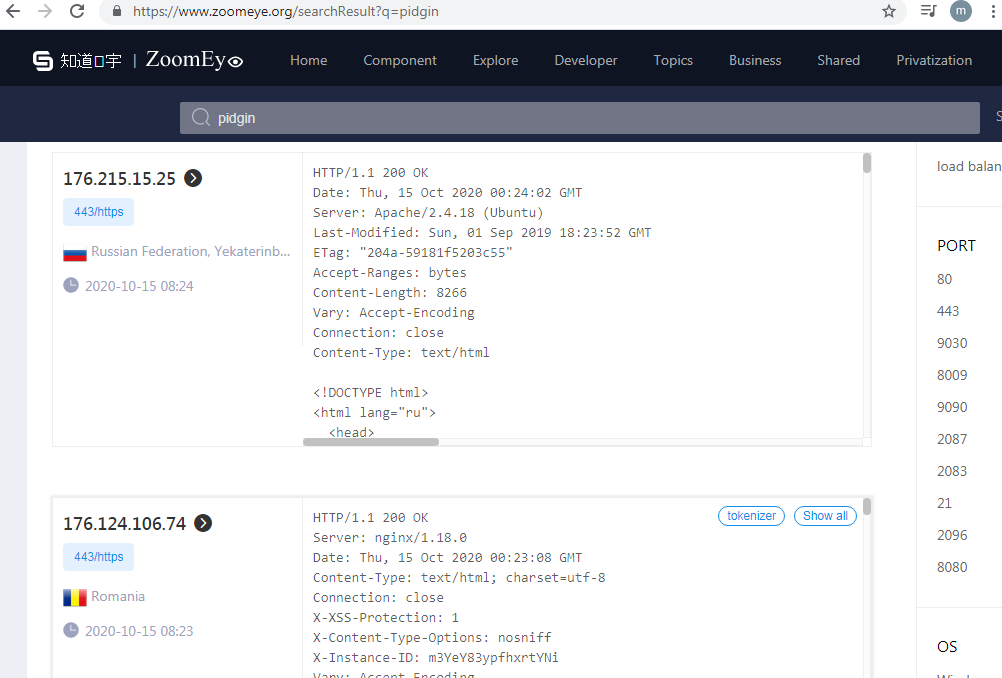Image resolution: width=1002 pixels, height=678 pixels.
Task: Filter results by port 9090
Action: point(952,407)
